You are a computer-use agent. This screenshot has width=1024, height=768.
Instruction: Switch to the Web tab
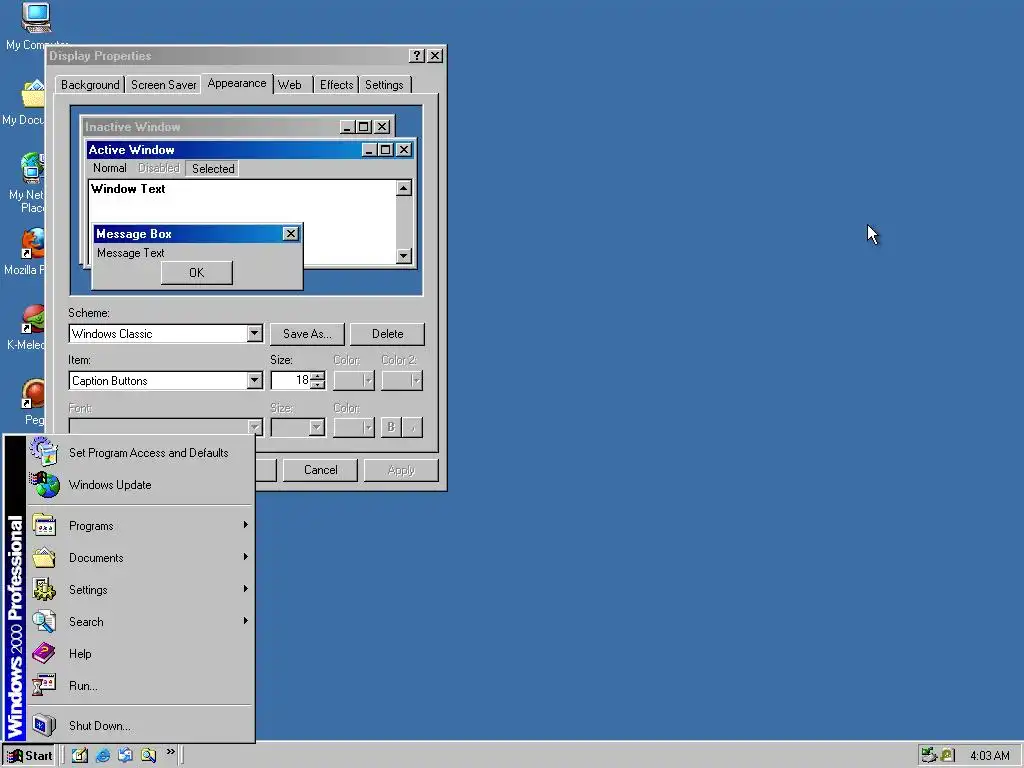tap(290, 85)
